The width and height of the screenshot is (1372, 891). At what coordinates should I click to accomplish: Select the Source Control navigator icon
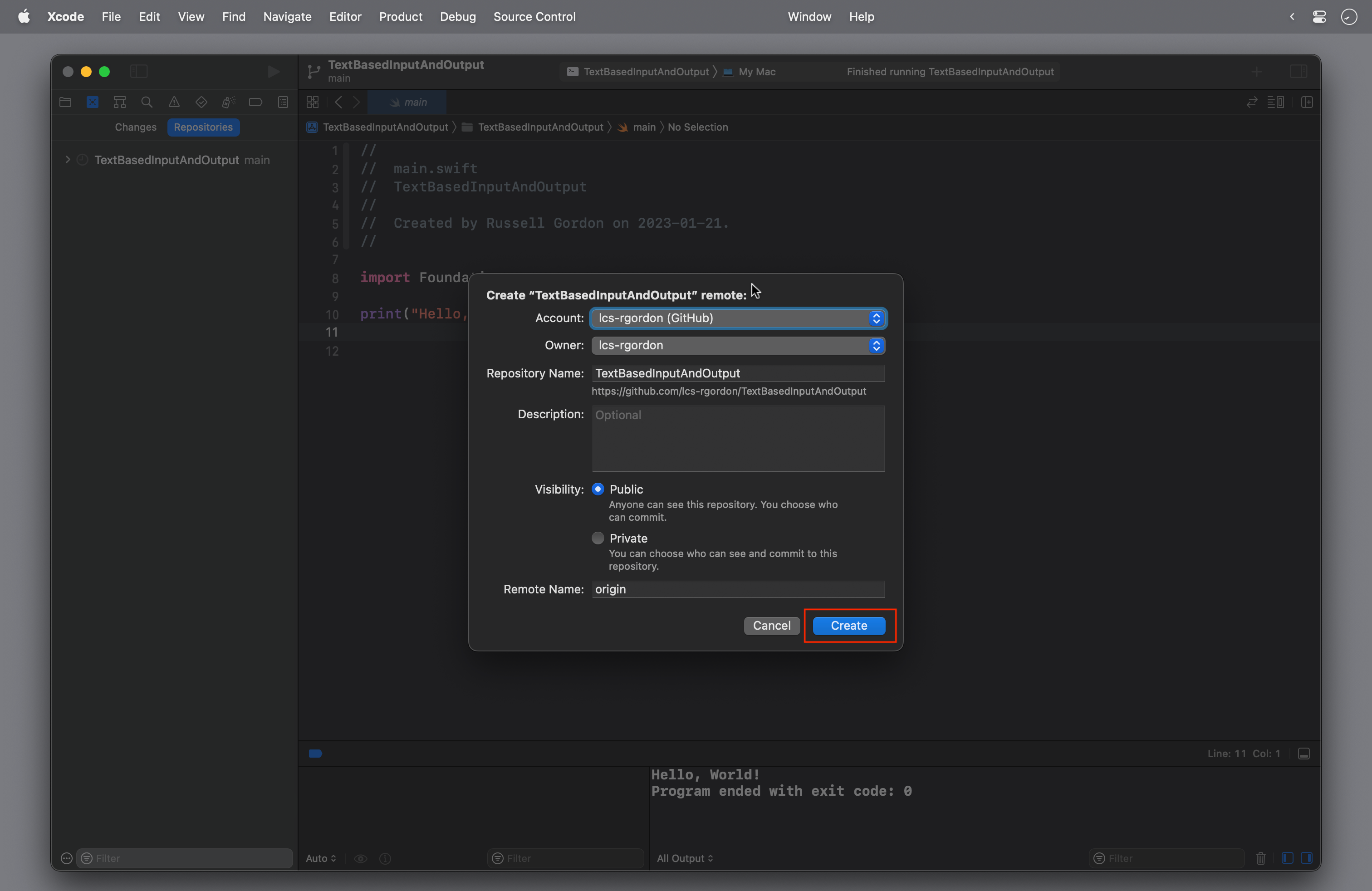click(92, 102)
